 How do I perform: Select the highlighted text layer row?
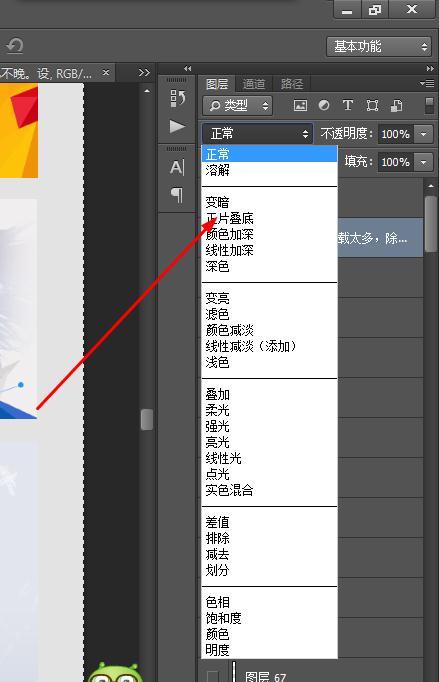(x=380, y=237)
